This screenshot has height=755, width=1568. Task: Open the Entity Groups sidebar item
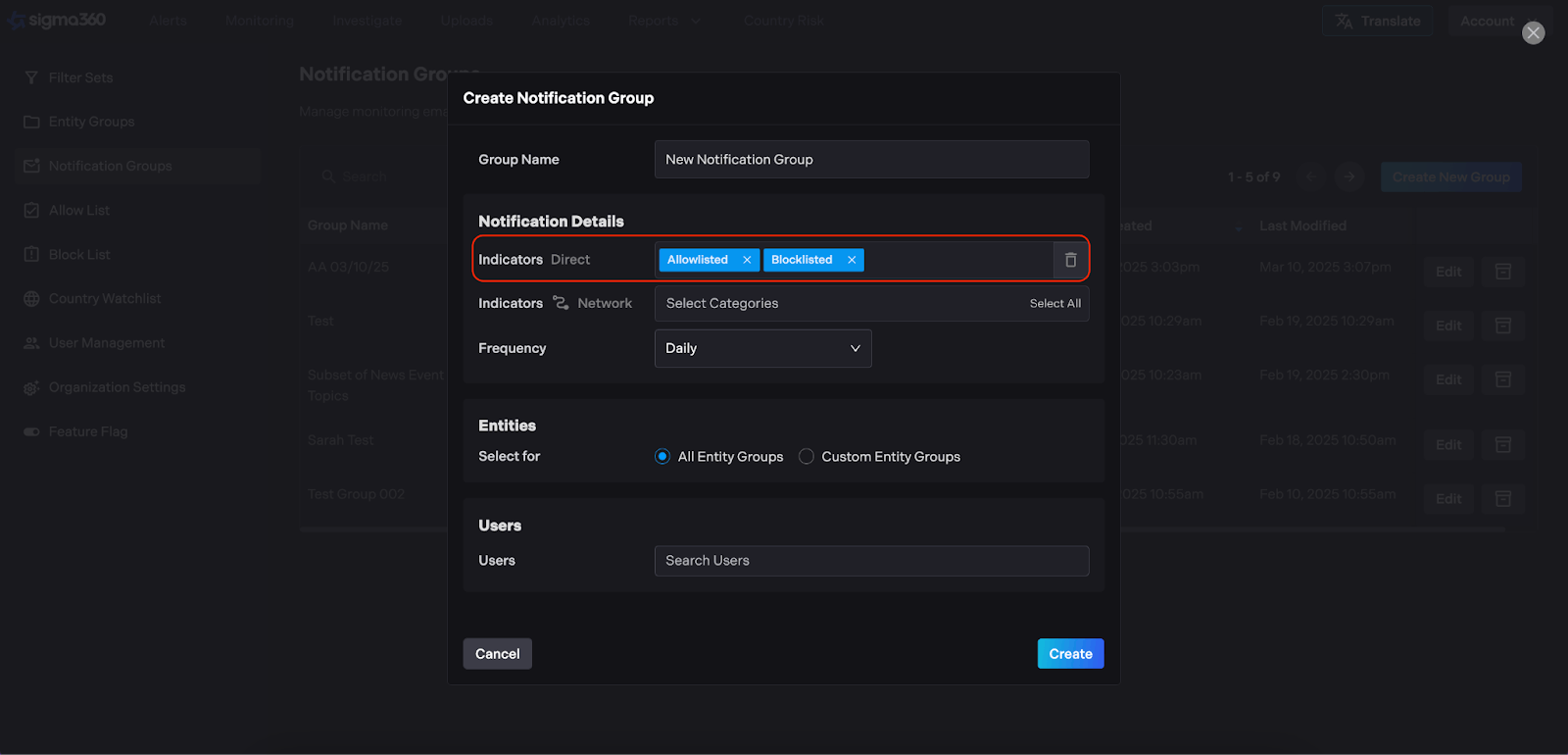pos(91,122)
